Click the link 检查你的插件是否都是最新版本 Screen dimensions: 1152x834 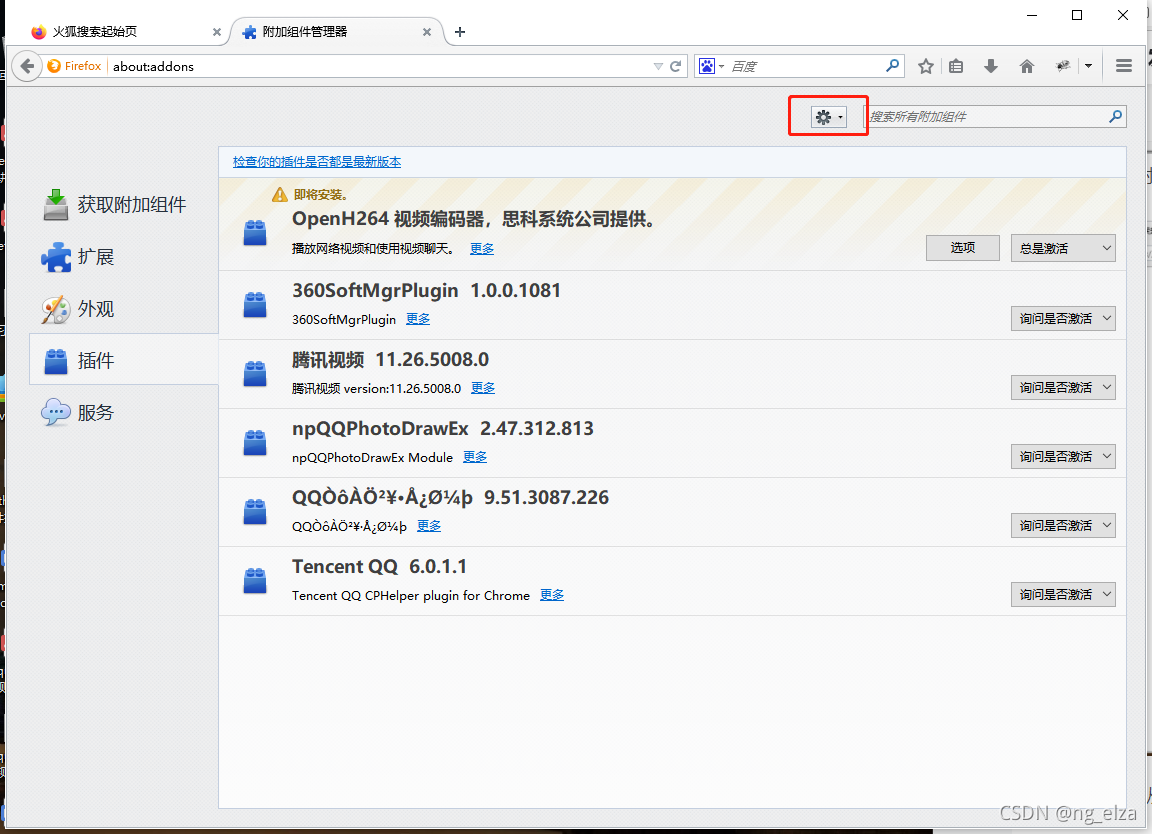pos(317,162)
